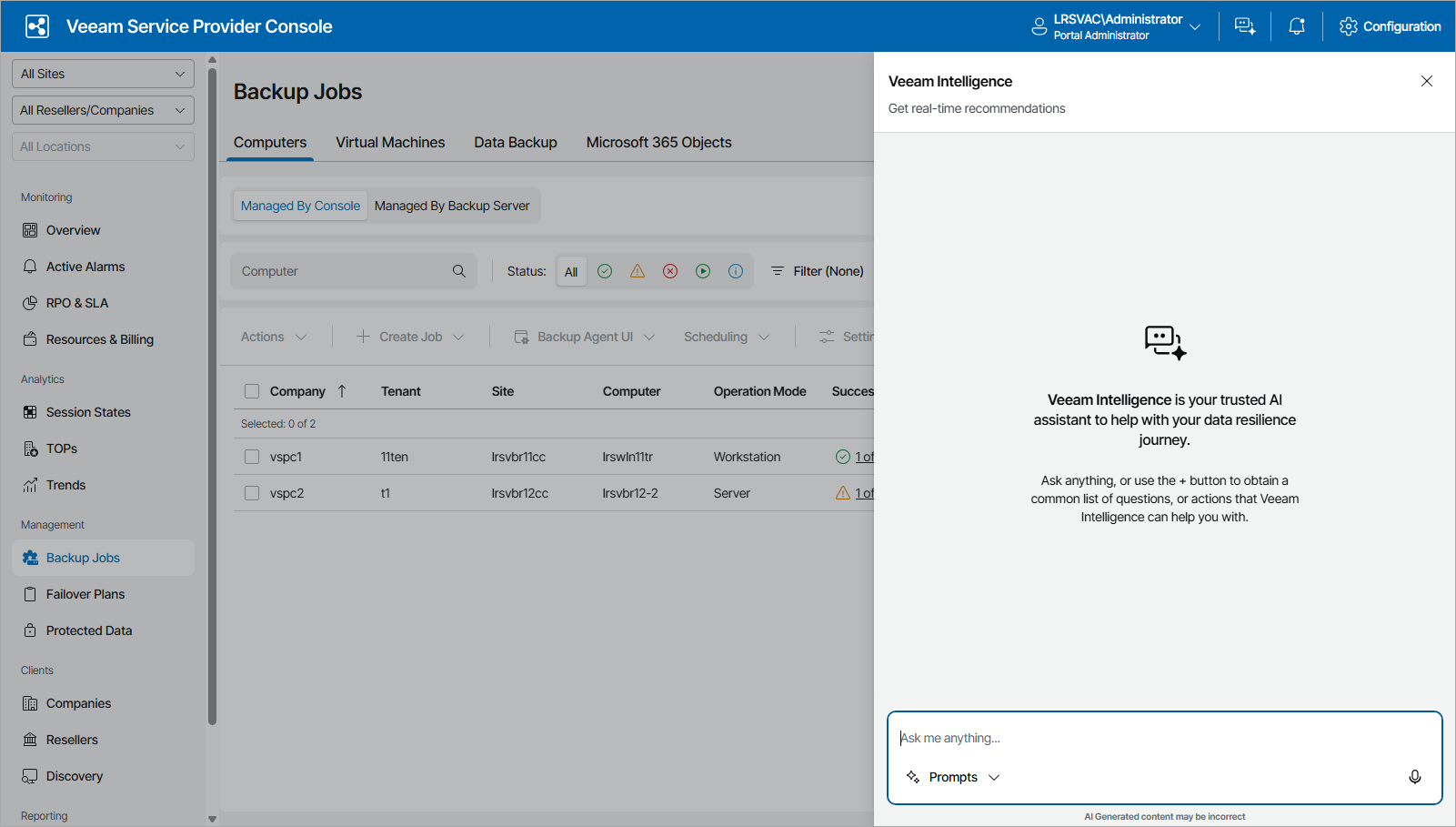Click the Ask me anything input field

(x=1164, y=738)
